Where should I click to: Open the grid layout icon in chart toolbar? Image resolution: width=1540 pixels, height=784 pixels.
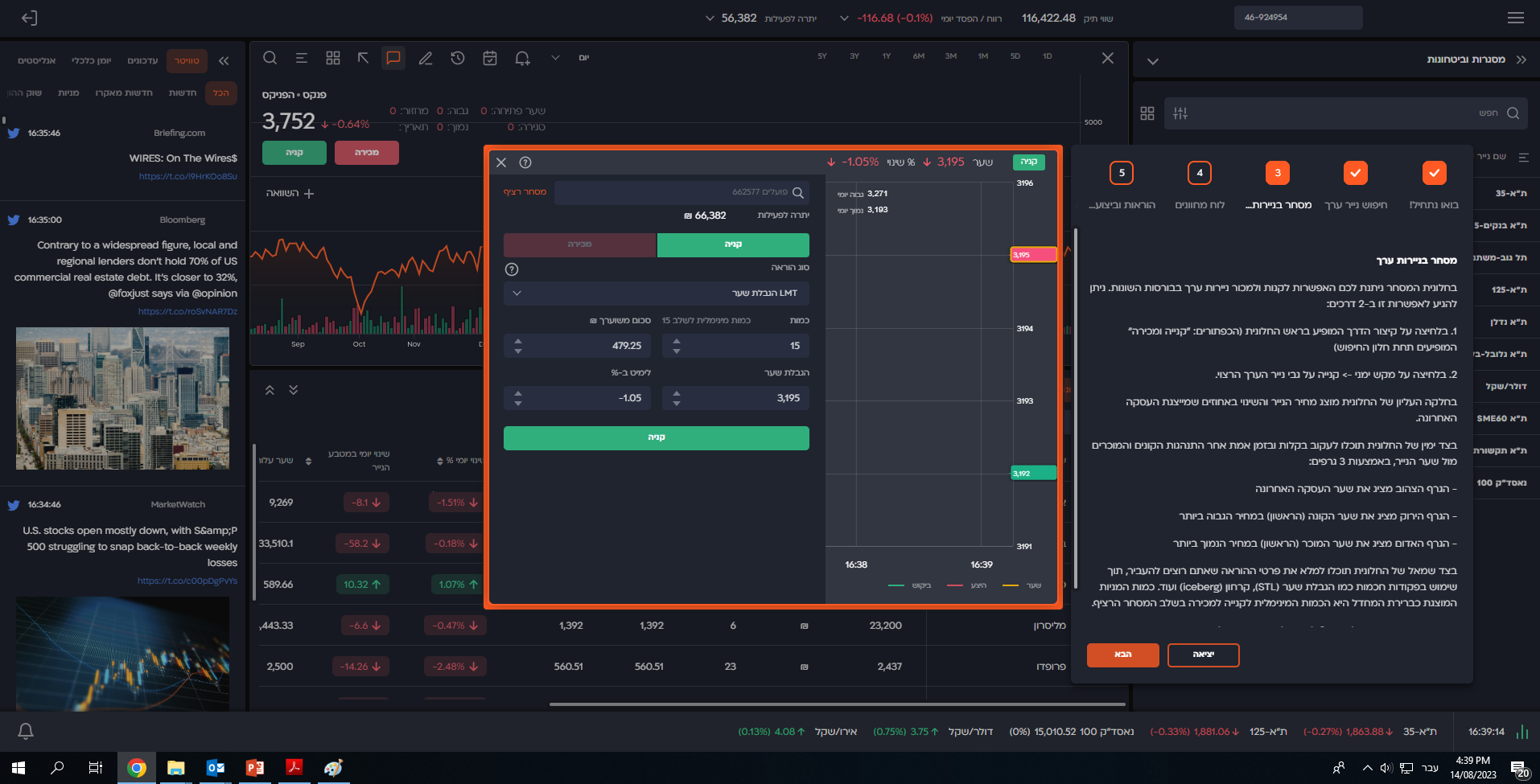(333, 58)
